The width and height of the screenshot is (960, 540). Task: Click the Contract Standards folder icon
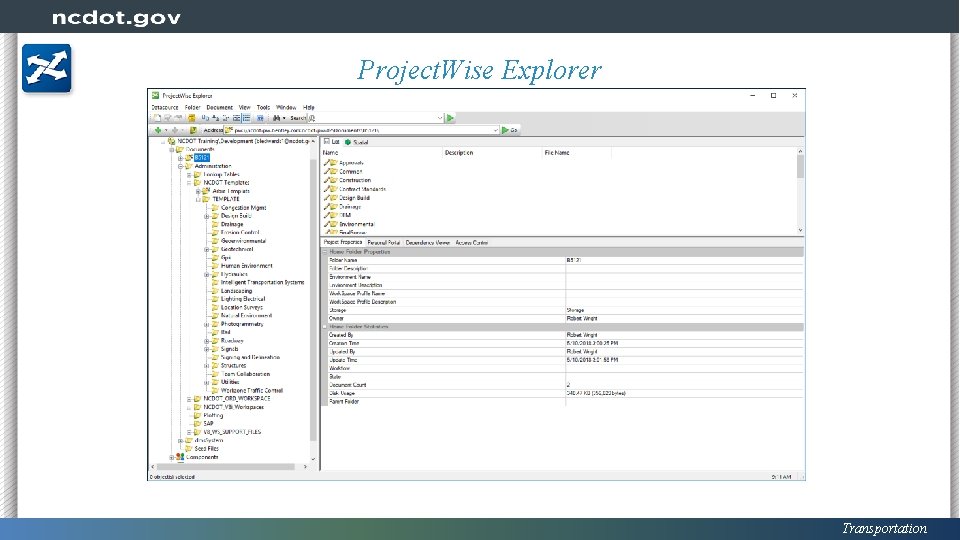pyautogui.click(x=333, y=189)
